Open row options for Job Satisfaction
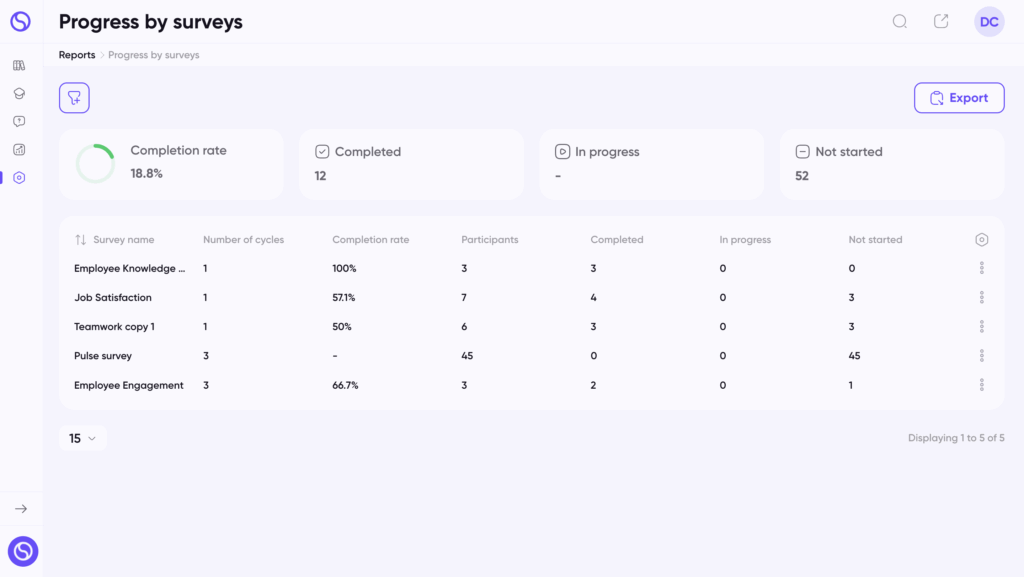 point(982,298)
